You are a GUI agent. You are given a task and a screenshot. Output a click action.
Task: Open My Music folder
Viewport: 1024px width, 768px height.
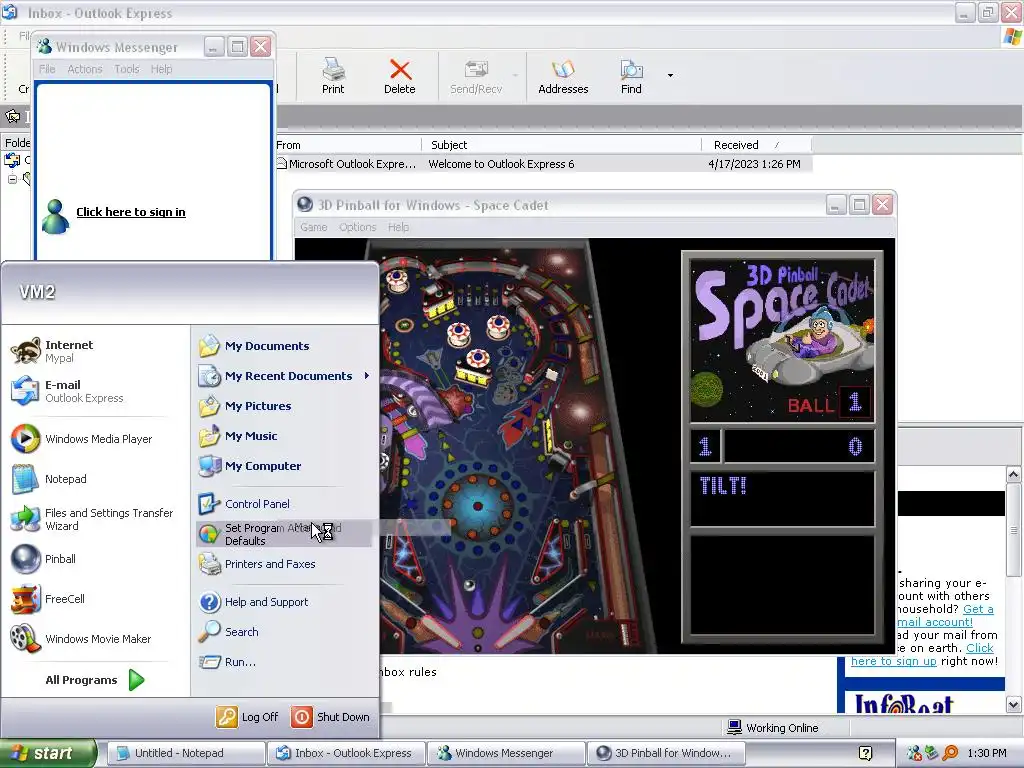click(238, 436)
